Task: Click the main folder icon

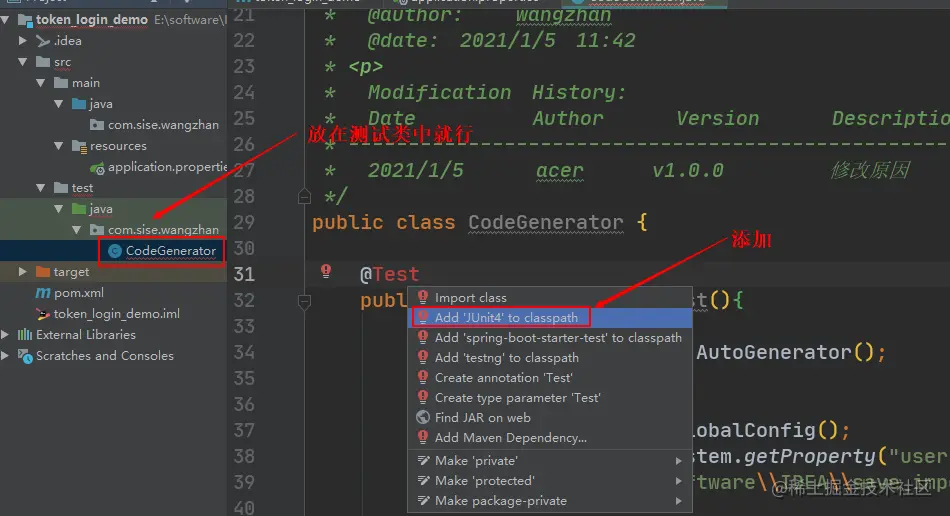Action: [x=61, y=82]
